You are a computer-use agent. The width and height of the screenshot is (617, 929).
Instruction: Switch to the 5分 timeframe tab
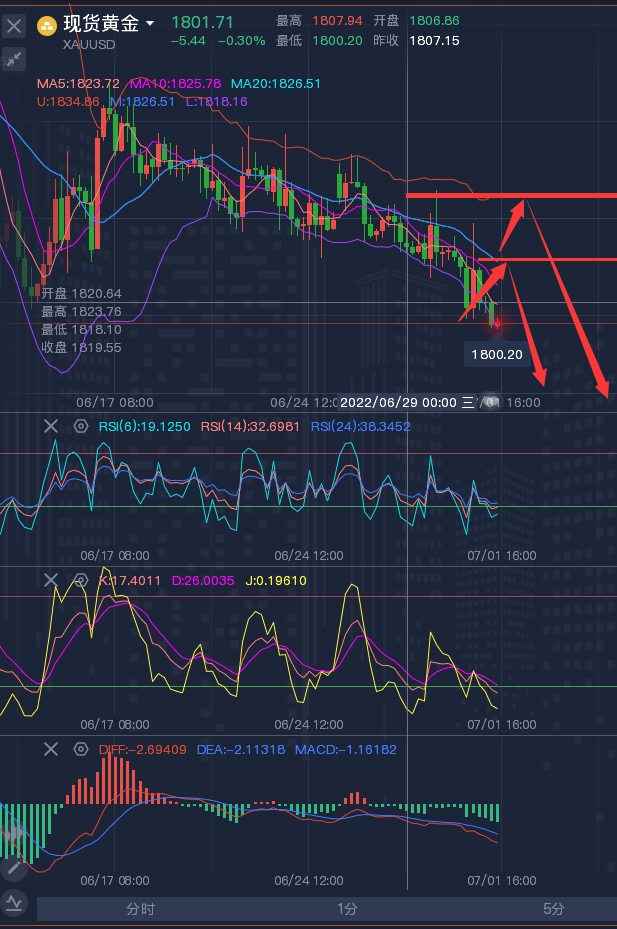(x=553, y=909)
